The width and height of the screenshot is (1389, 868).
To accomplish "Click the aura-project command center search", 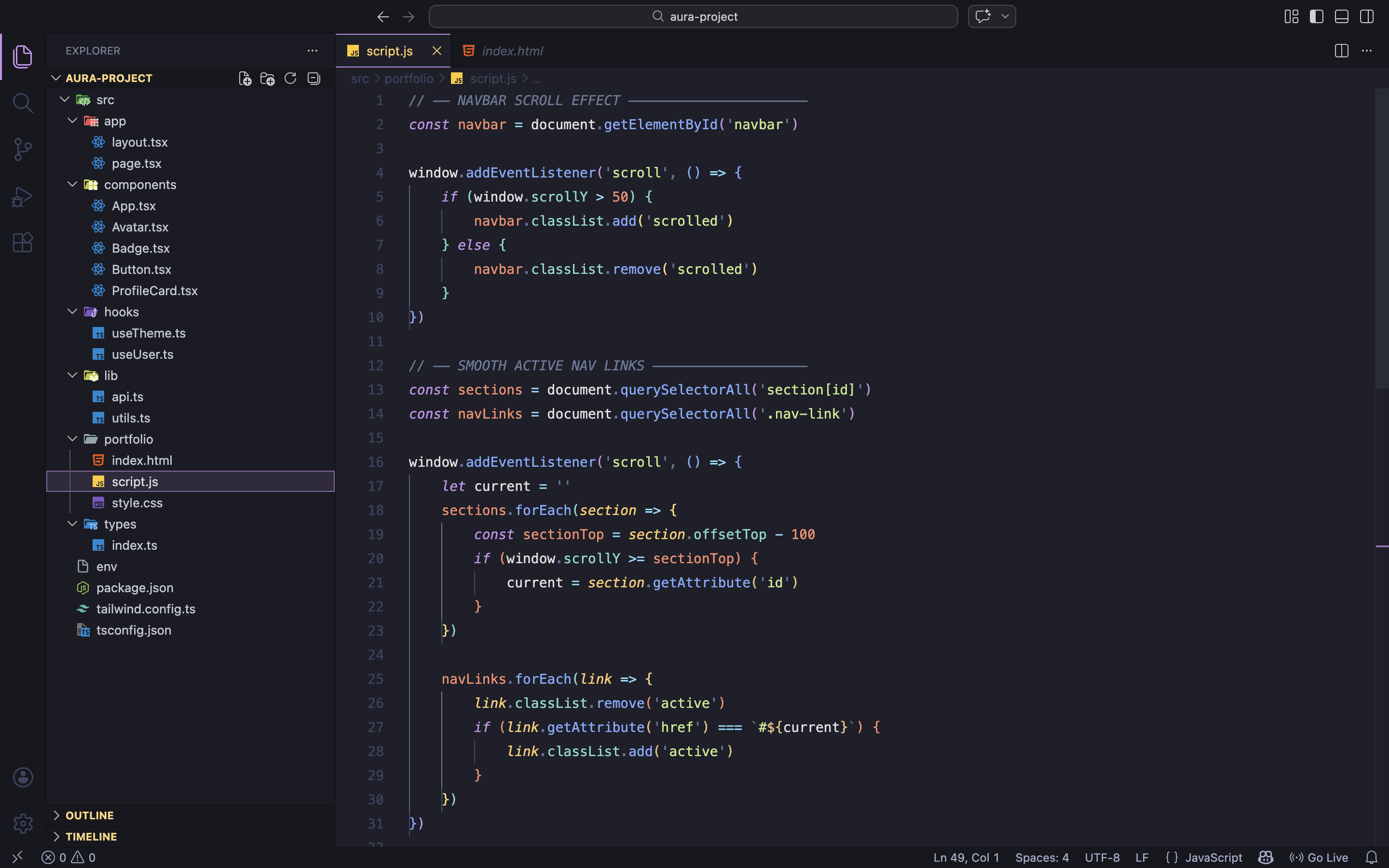I will (693, 17).
